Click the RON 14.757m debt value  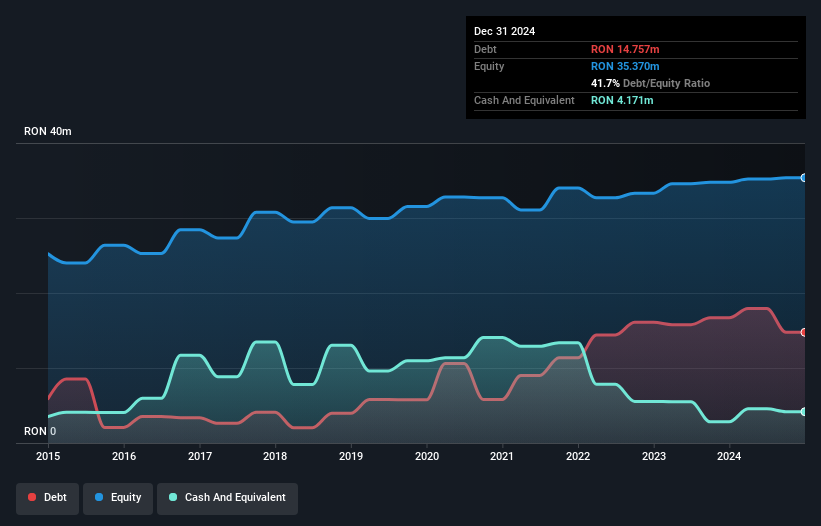coord(625,49)
